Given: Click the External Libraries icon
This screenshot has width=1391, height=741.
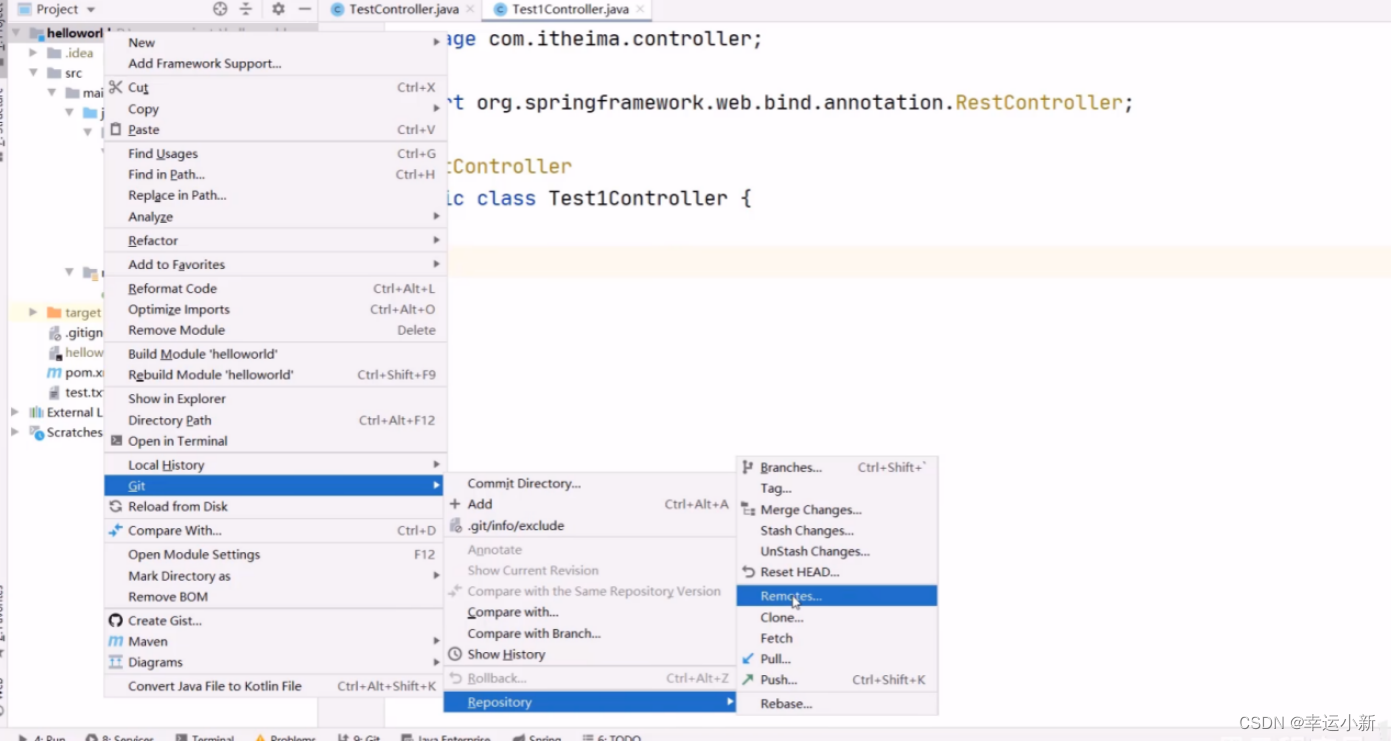Looking at the screenshot, I should tap(37, 412).
